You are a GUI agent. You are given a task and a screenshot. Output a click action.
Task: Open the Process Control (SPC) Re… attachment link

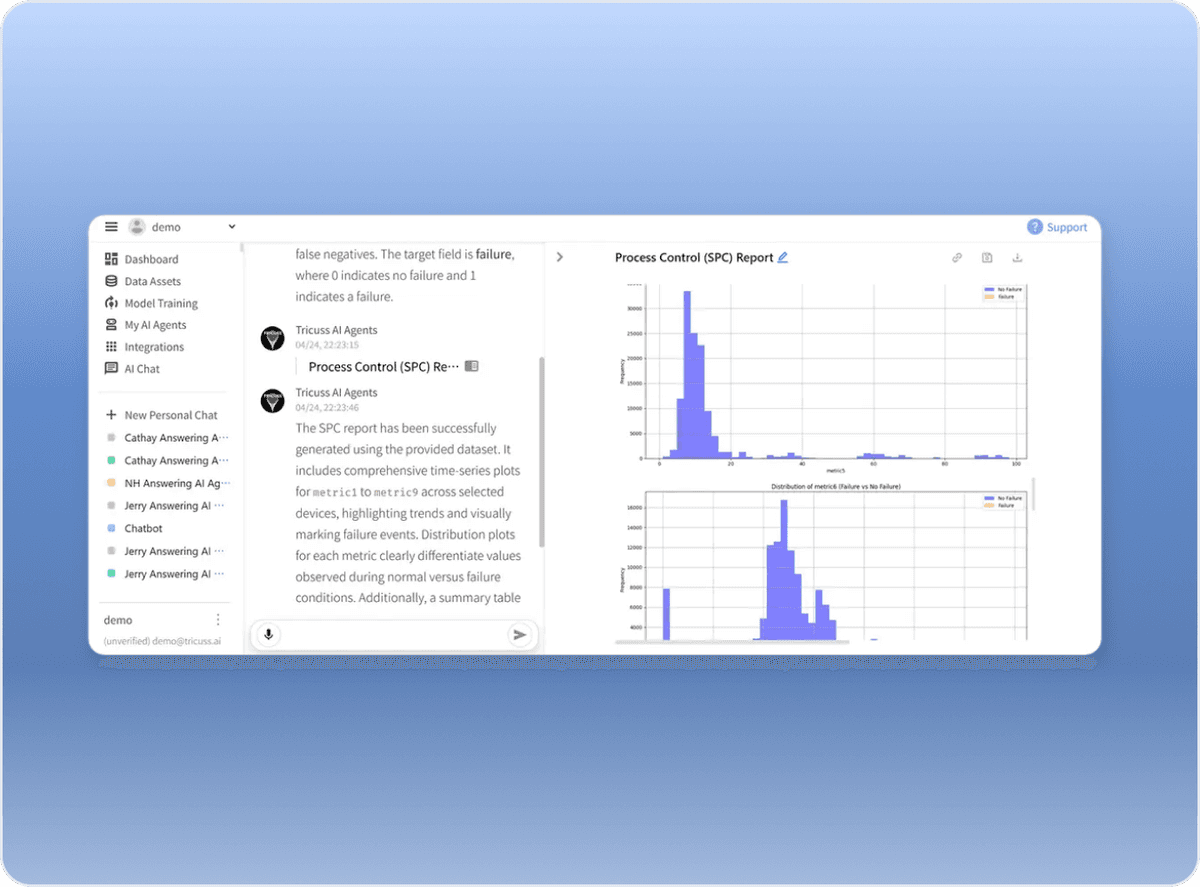coord(383,367)
